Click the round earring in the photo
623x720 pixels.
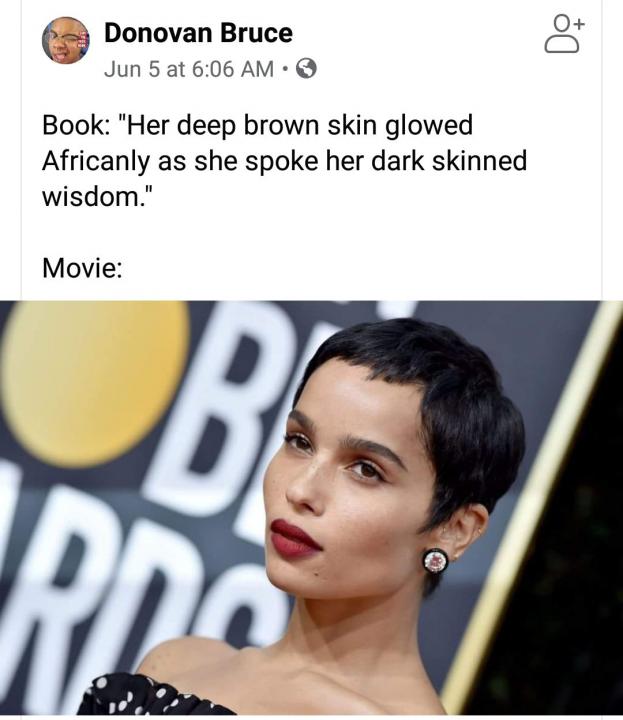click(435, 560)
